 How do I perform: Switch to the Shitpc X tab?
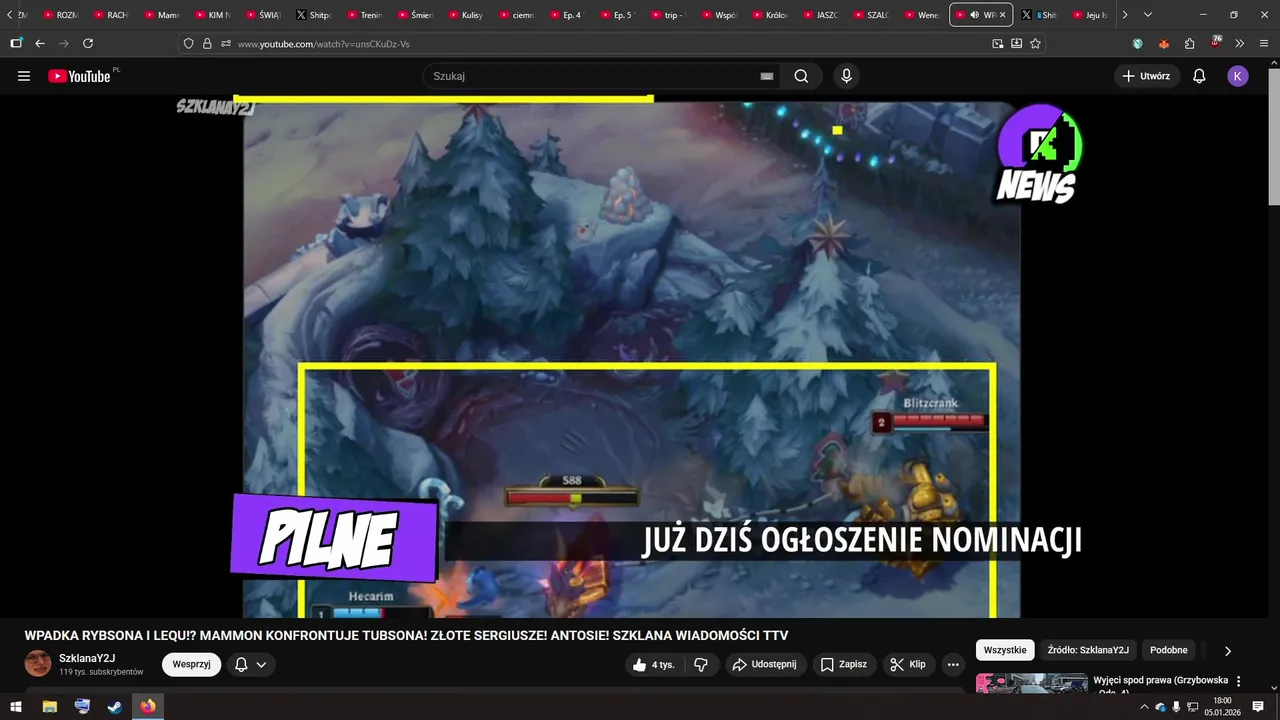pos(313,15)
